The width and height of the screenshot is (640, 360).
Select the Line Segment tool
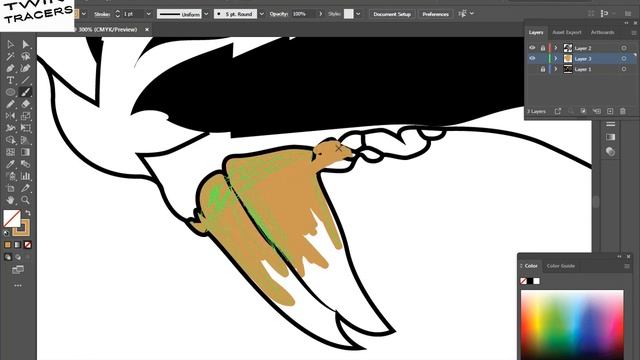[x=25, y=80]
